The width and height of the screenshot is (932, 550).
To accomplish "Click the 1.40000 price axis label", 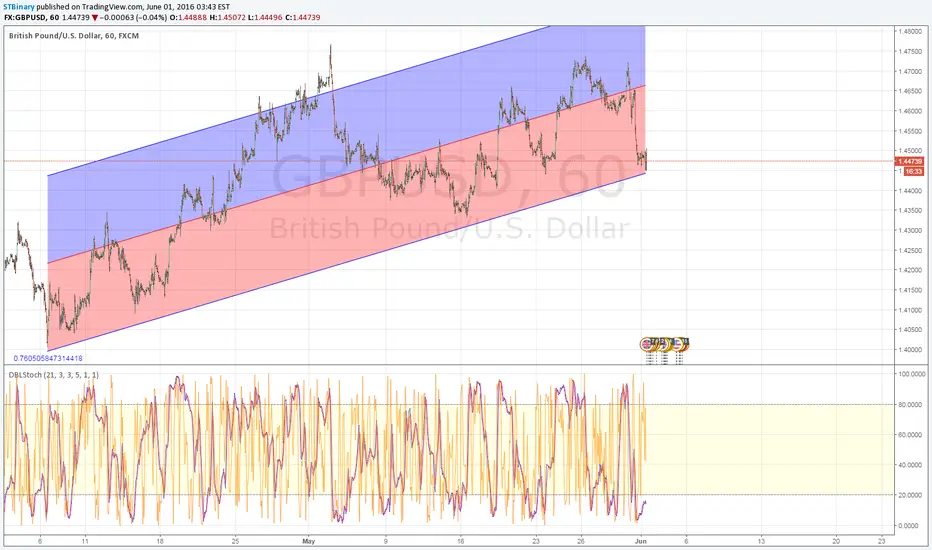I will pos(910,350).
